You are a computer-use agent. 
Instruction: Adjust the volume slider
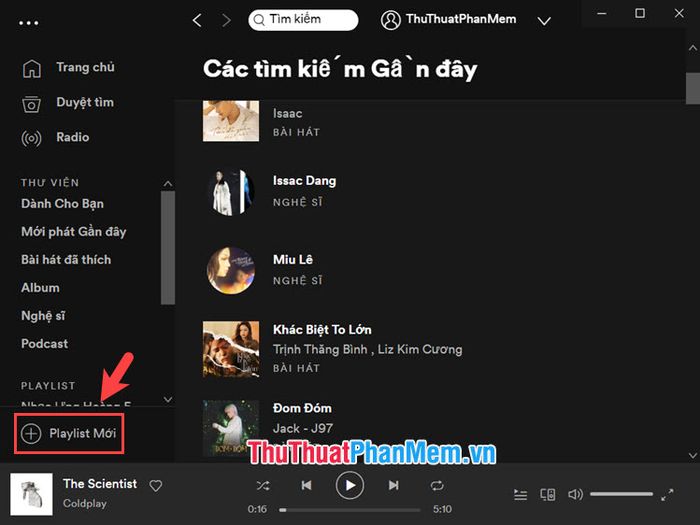(x=621, y=494)
